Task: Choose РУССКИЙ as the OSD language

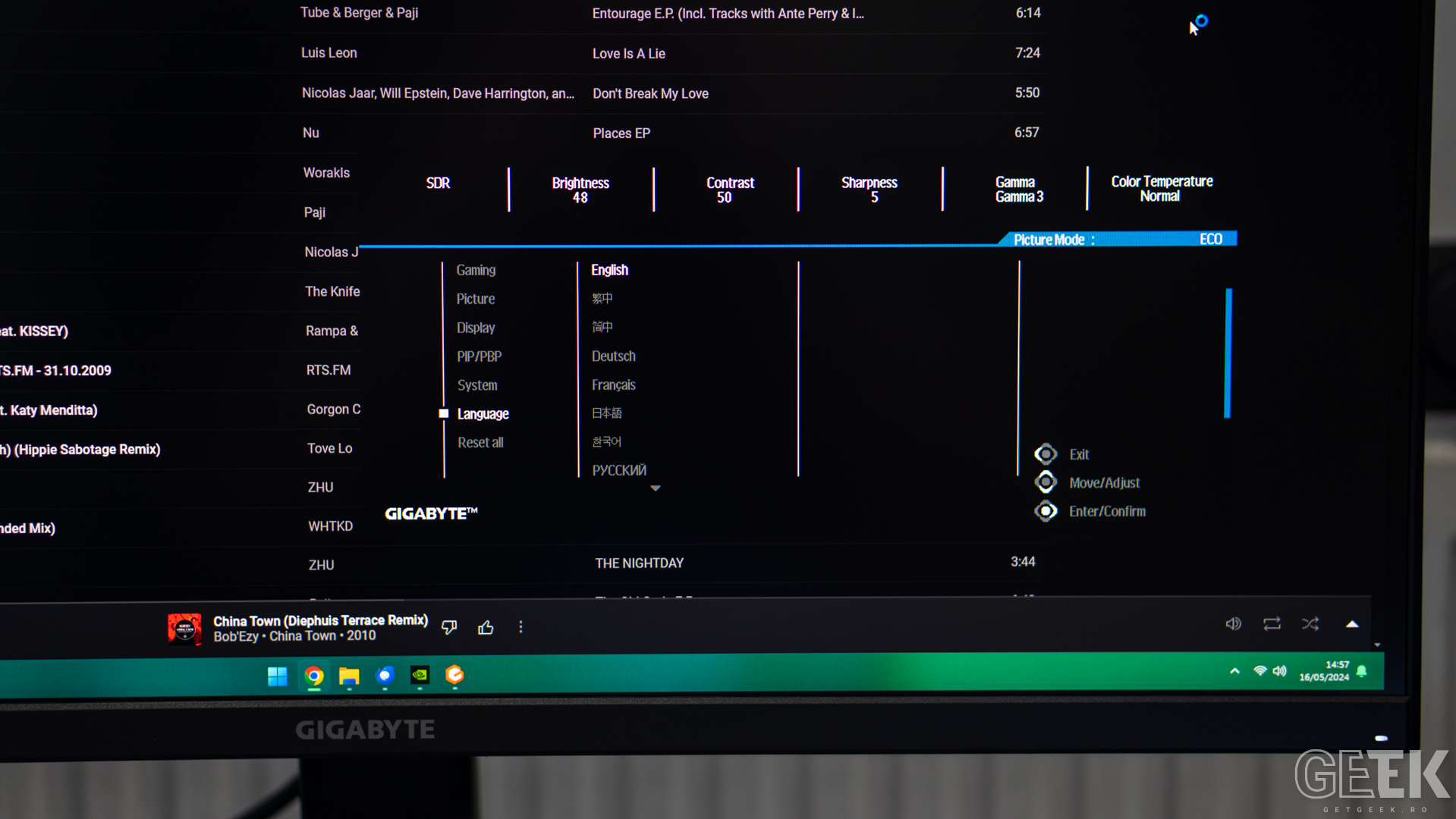Action: [619, 471]
